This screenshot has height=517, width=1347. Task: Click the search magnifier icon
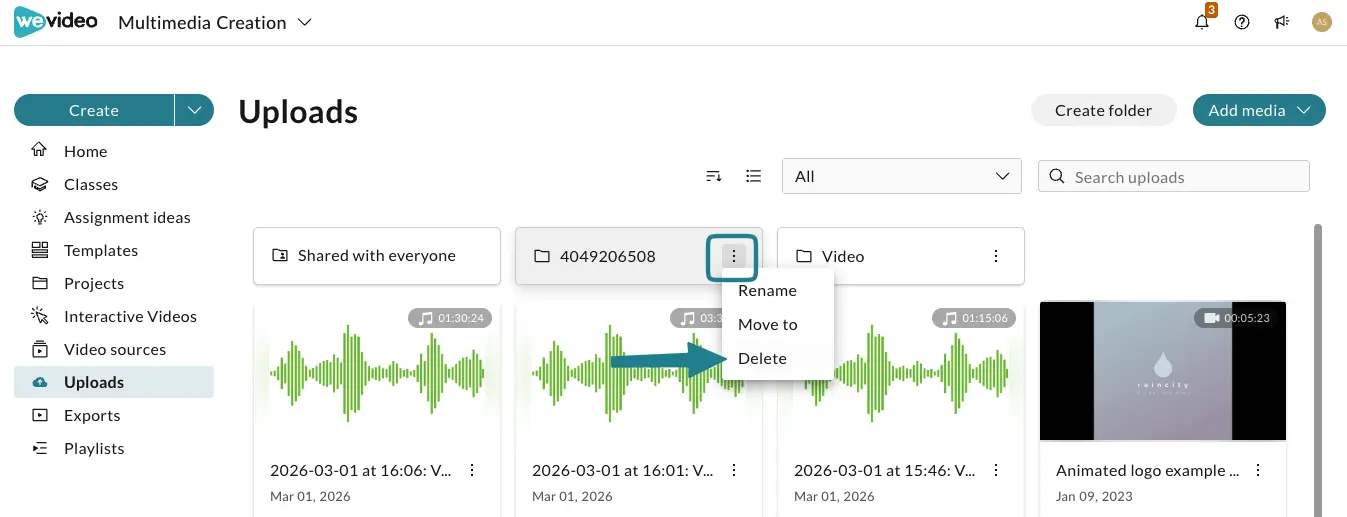pos(1057,177)
